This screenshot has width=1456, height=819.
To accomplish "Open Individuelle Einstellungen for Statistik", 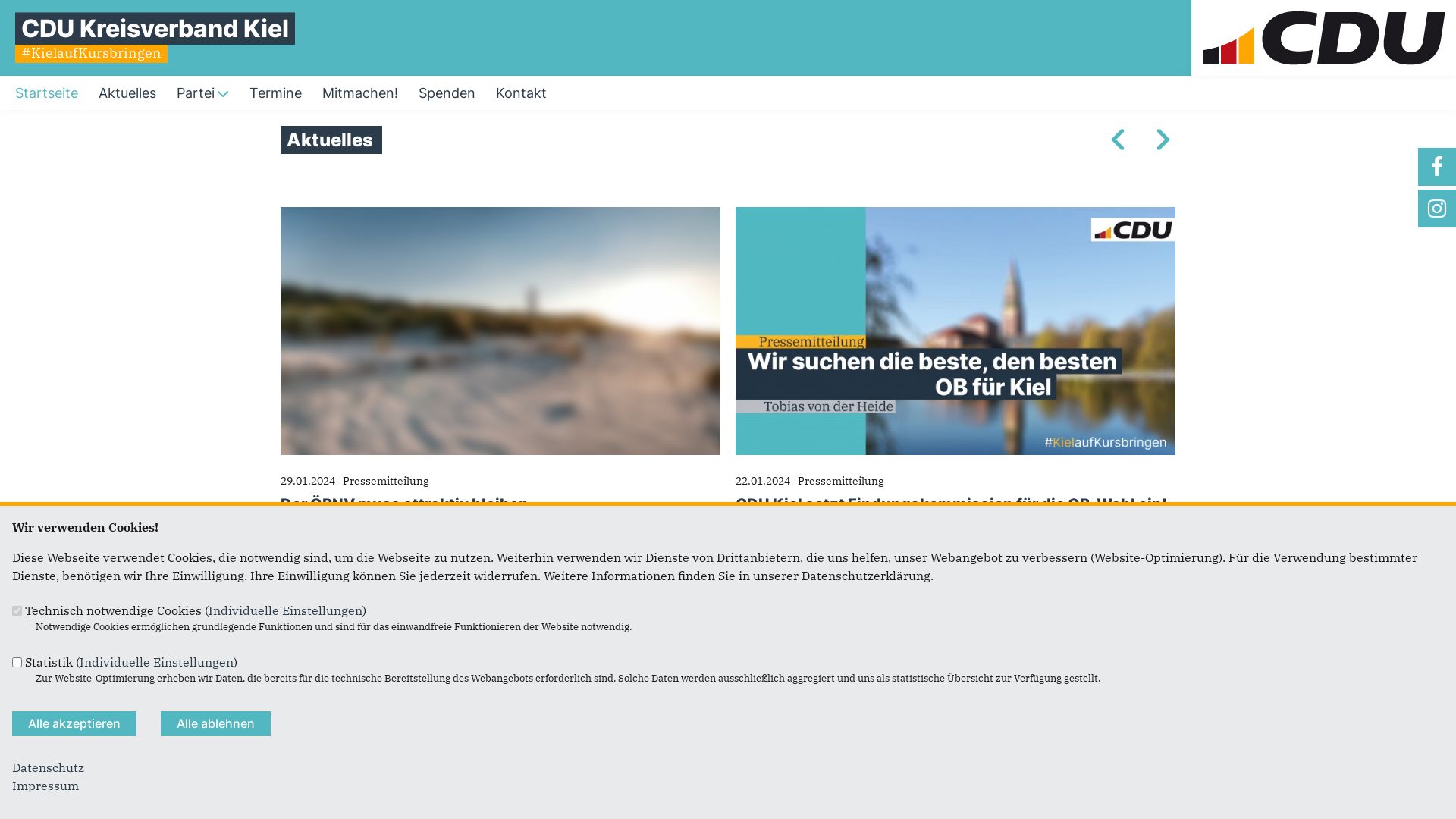I will [156, 662].
